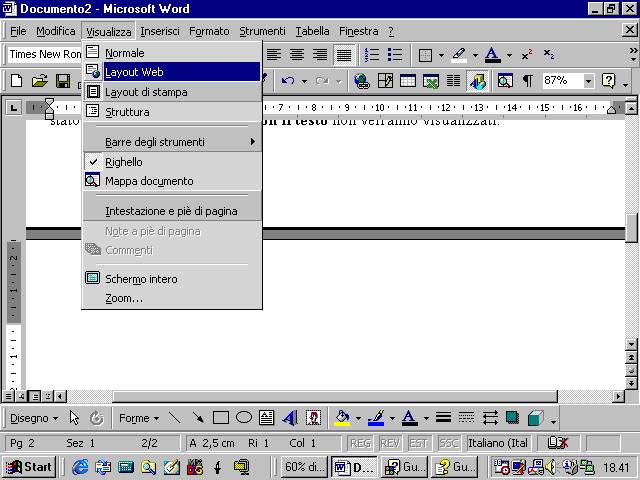640x480 pixels.
Task: Choose Struttura view
Action: 172,111
